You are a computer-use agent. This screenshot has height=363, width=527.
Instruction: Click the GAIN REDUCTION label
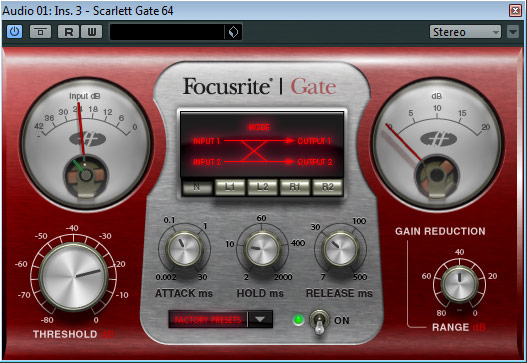click(440, 231)
